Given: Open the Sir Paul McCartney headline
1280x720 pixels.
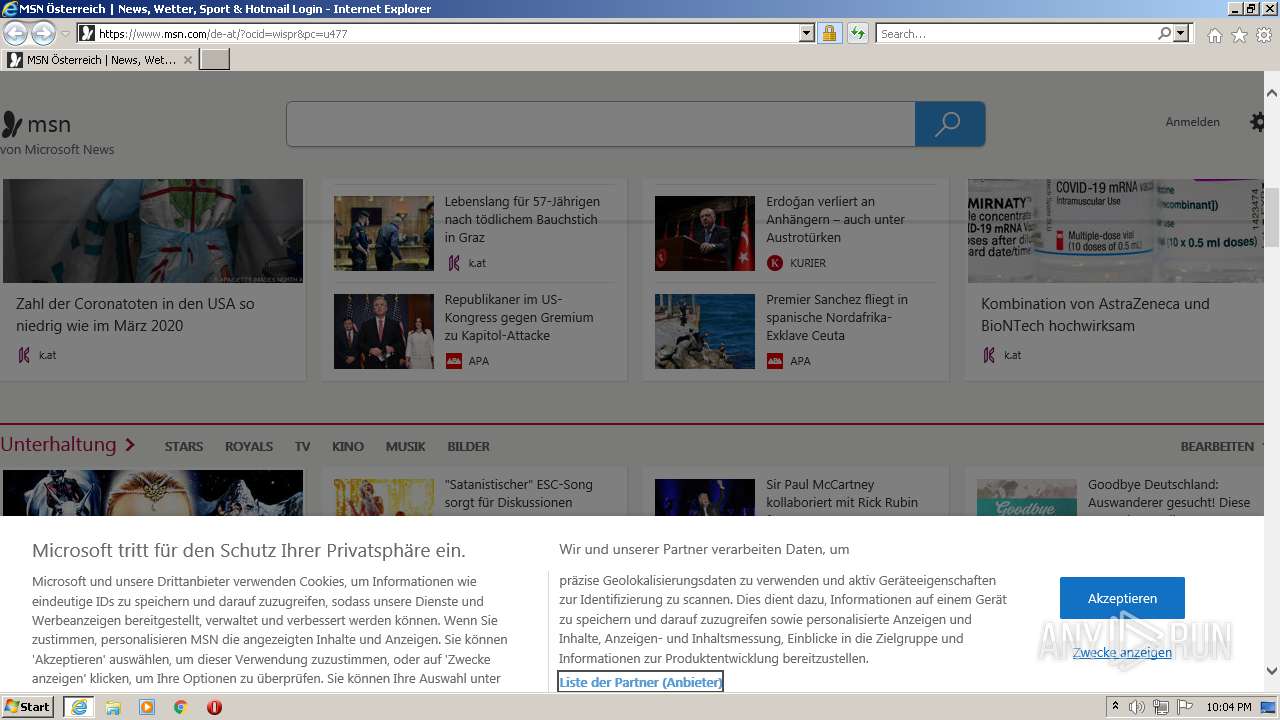Looking at the screenshot, I should (x=842, y=493).
